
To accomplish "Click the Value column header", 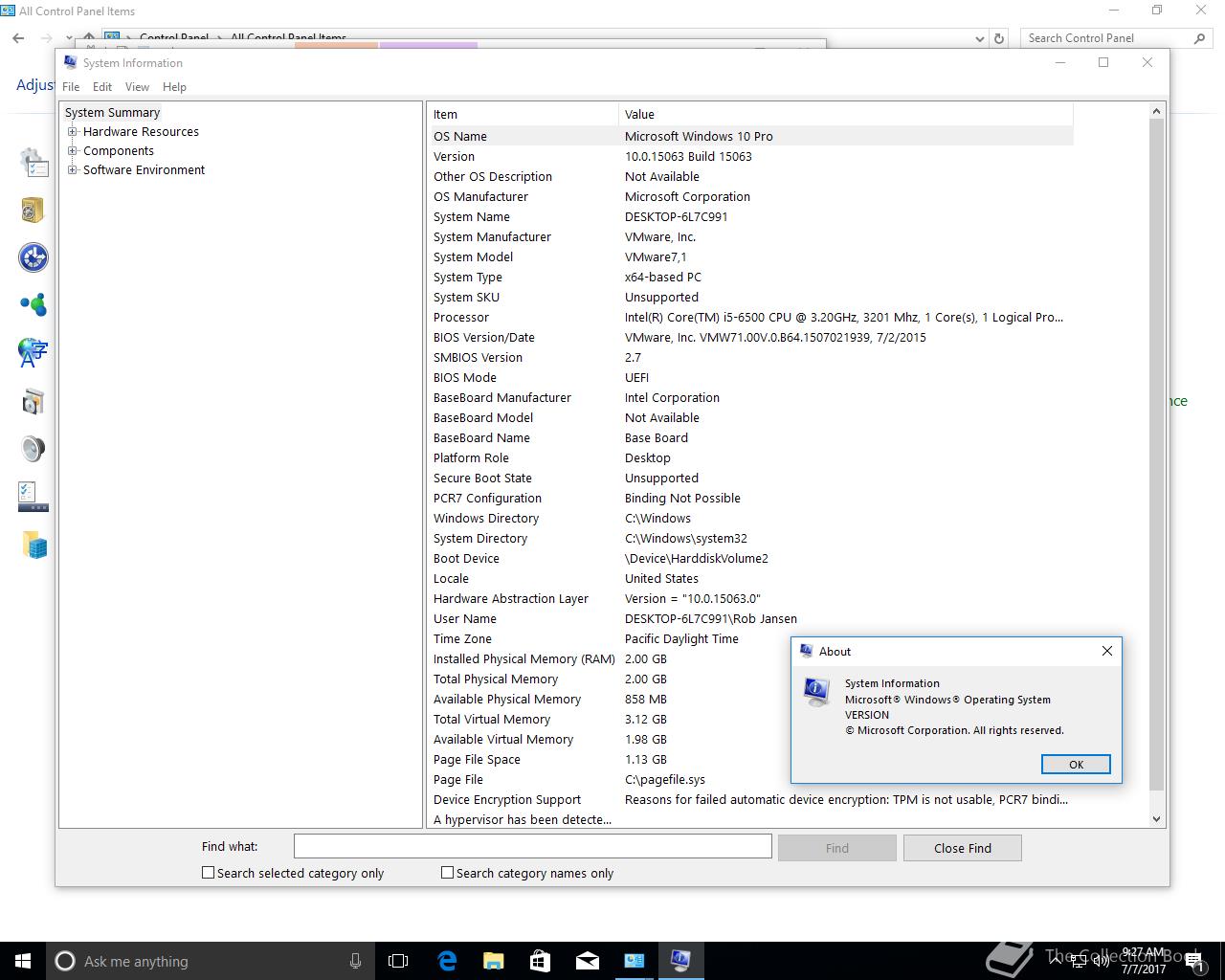I will point(846,114).
